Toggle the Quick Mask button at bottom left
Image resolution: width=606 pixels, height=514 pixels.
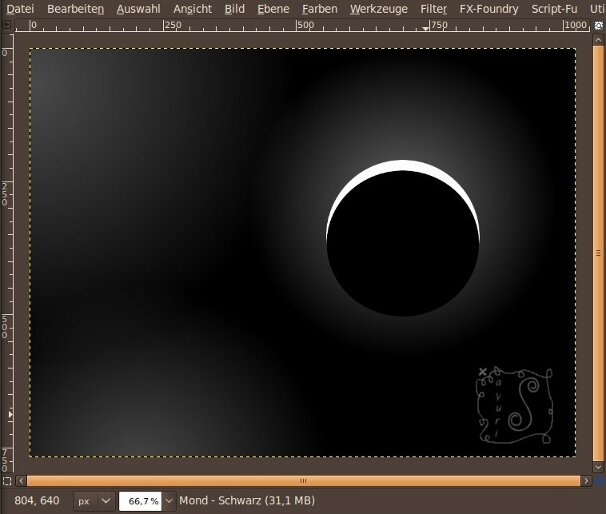point(7,481)
